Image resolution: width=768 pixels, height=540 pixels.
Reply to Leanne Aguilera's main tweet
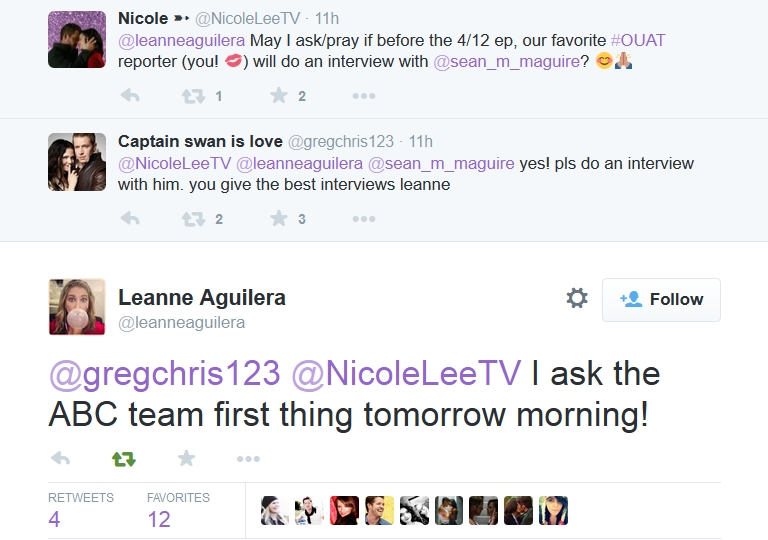[x=60, y=459]
